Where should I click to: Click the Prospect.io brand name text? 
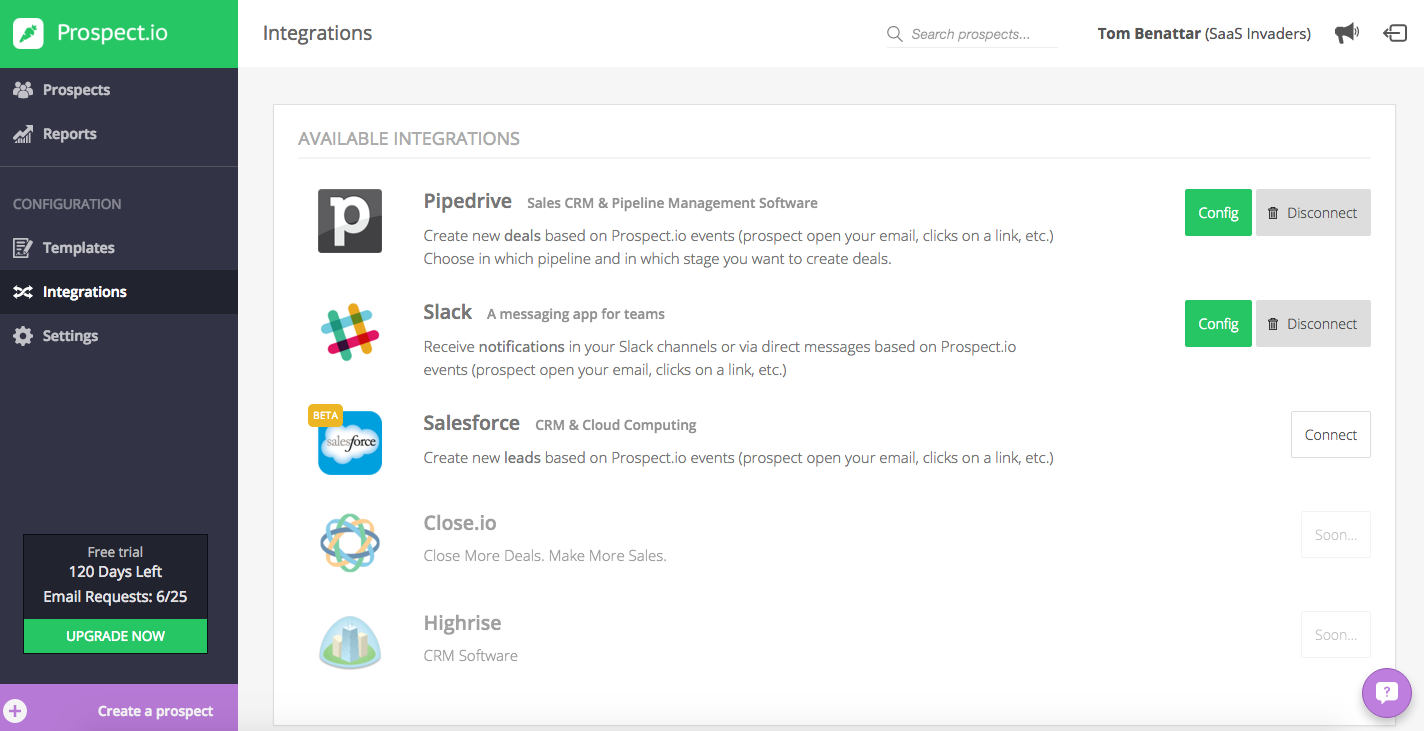point(112,33)
